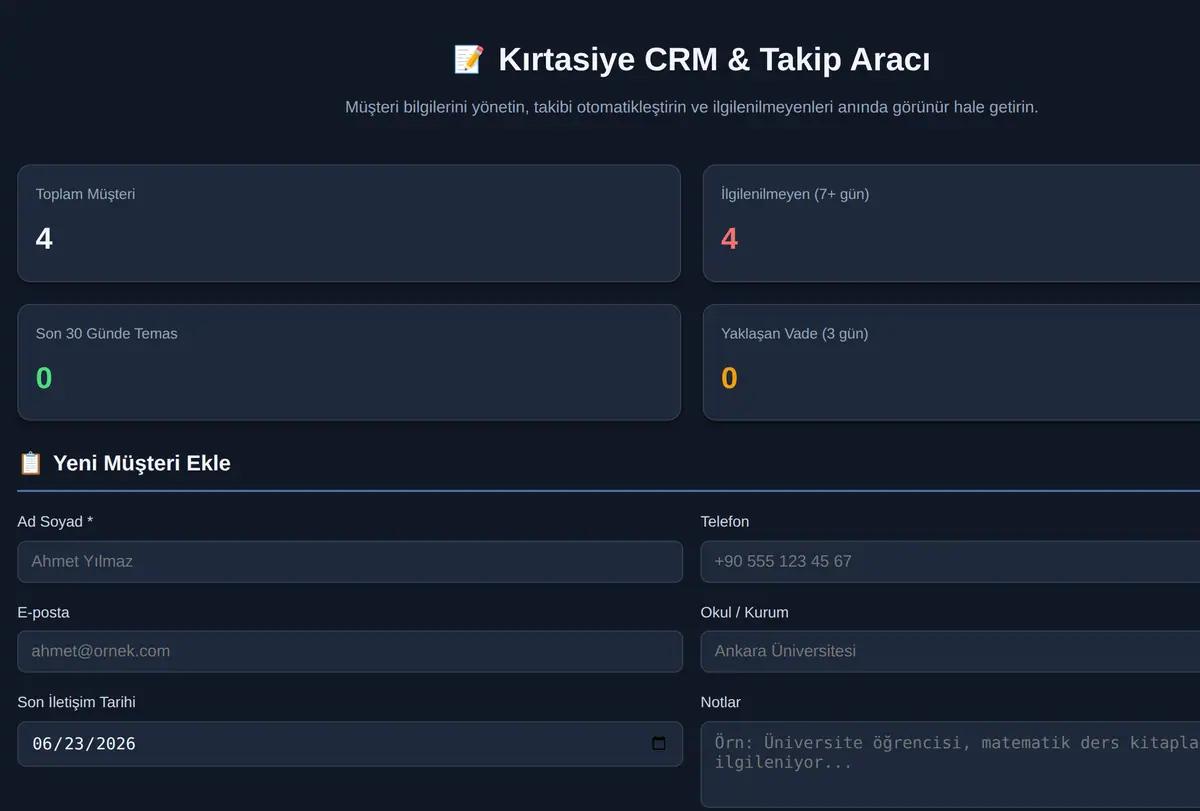Click the red 4 under İlgilenilmeyen
Viewport: 1200px width, 811px height.
pyautogui.click(x=730, y=239)
